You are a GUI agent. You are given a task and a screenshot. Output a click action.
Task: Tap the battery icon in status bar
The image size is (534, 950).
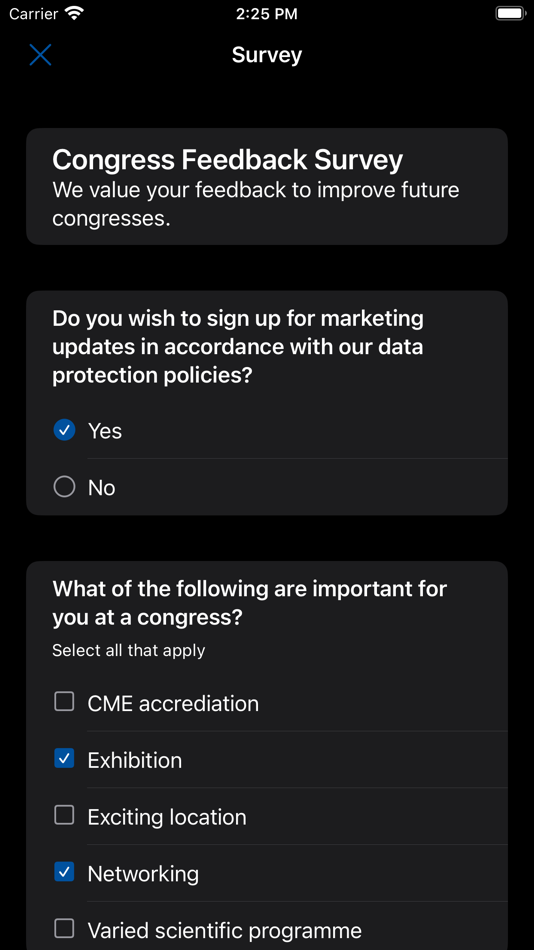[510, 13]
